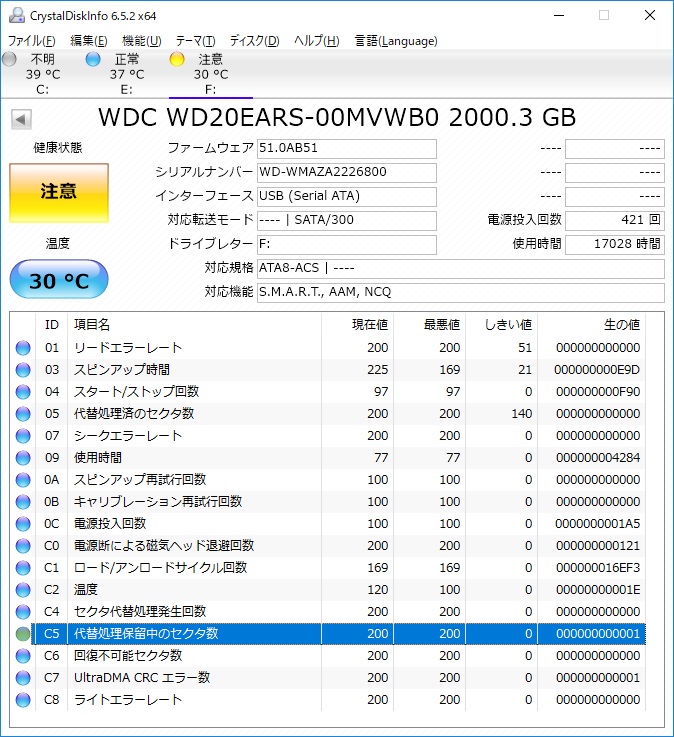Click the 対応機能 field S.M.A.R.T., AAM, NCQ
The height and width of the screenshot is (737, 674).
click(x=461, y=292)
